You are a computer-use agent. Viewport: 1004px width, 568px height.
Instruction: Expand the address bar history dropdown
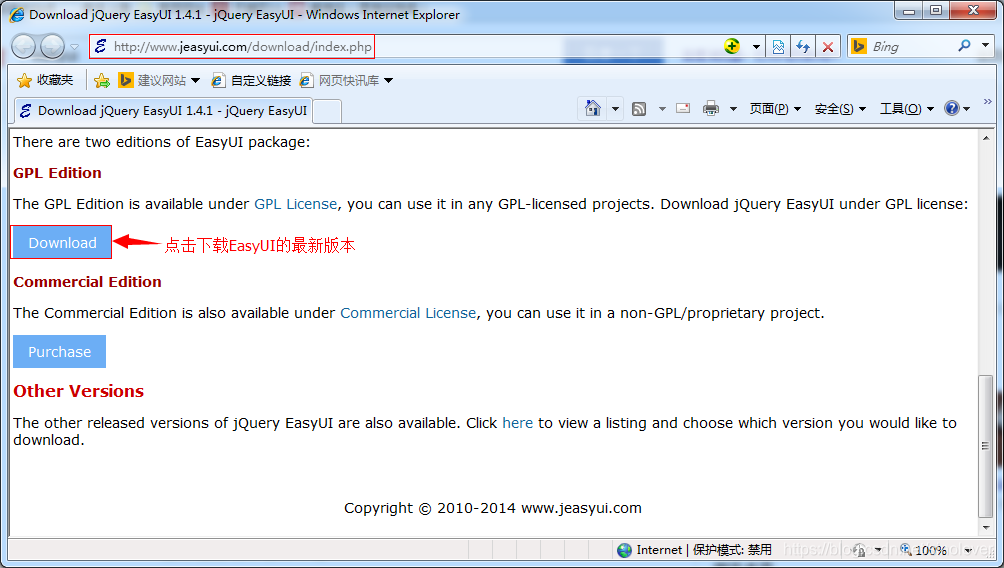(756, 47)
